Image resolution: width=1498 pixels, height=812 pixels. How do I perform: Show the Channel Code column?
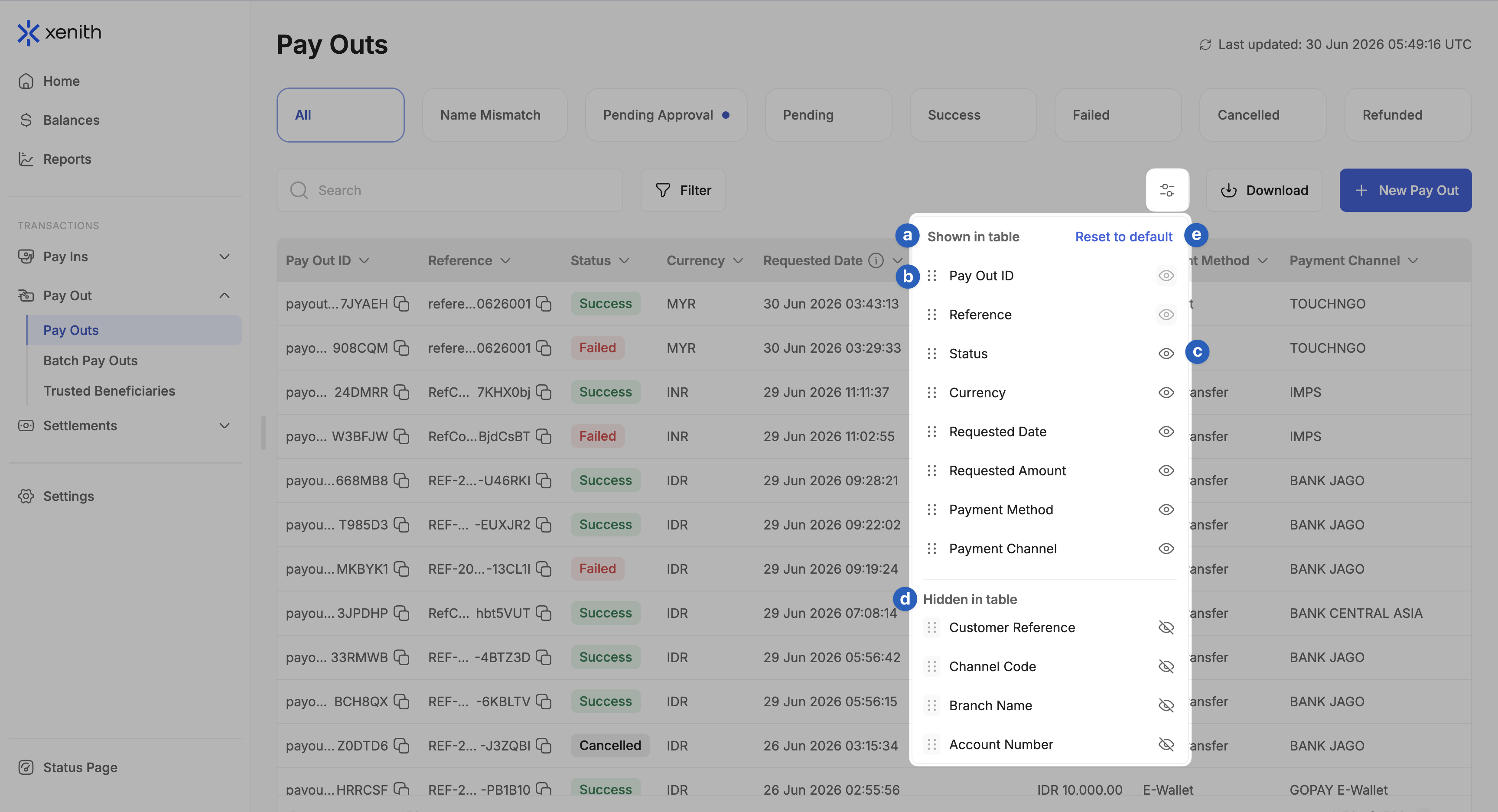1166,666
